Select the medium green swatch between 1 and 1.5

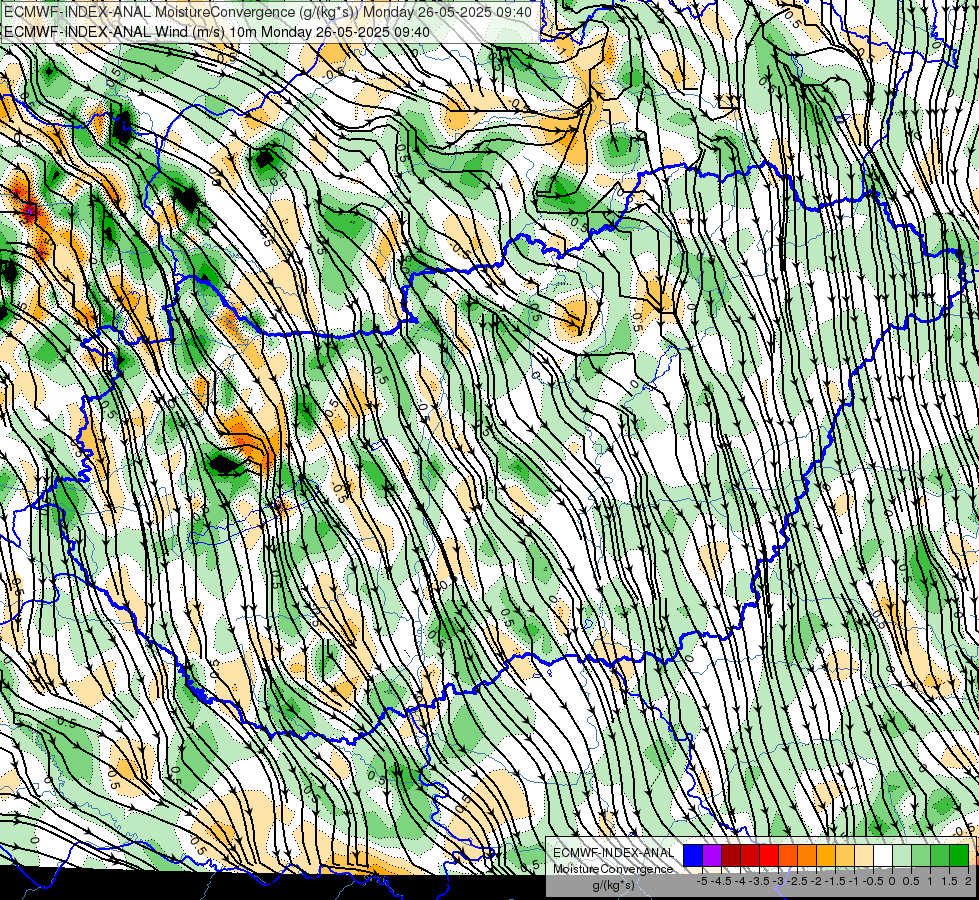click(x=940, y=855)
